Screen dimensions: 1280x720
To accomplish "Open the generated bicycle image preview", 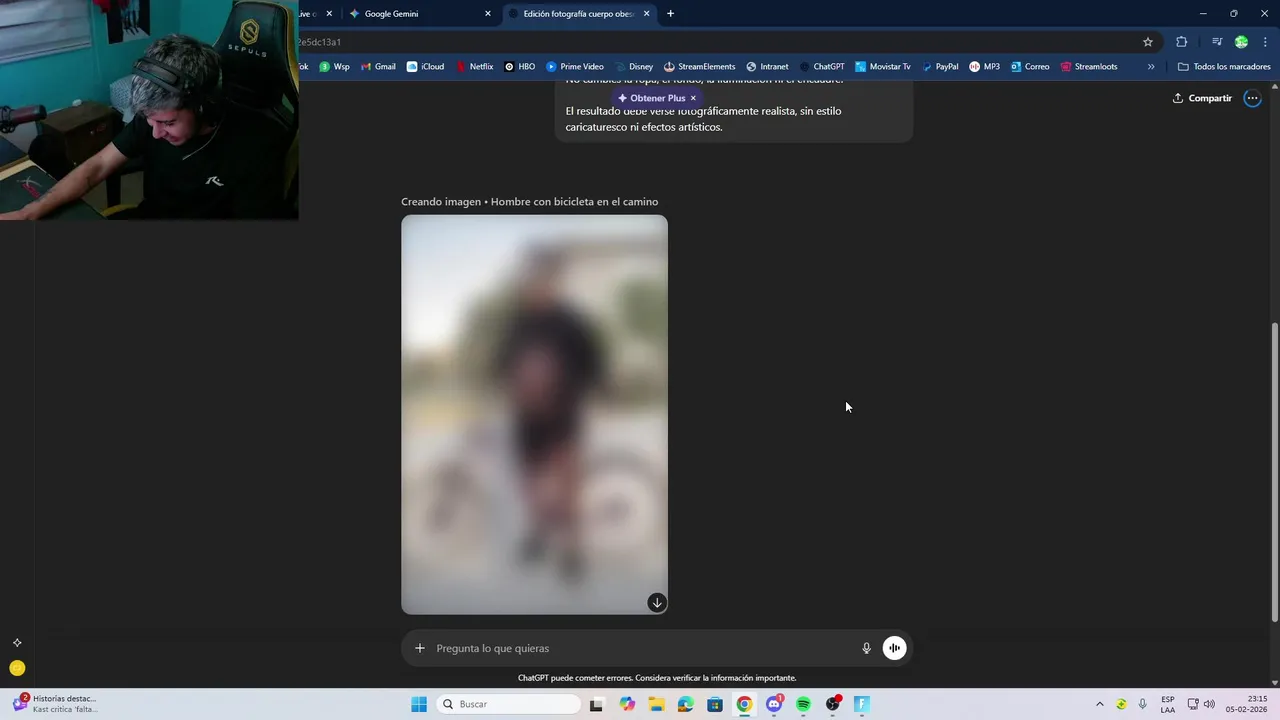I will [x=534, y=414].
